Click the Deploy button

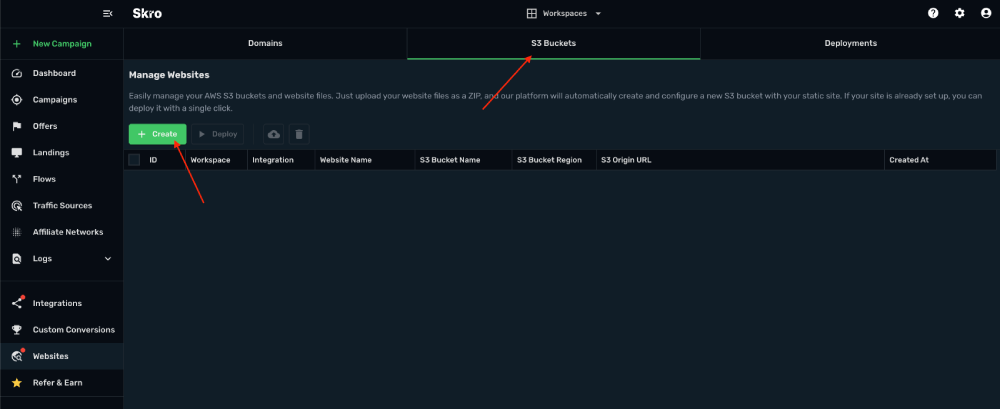pos(217,135)
